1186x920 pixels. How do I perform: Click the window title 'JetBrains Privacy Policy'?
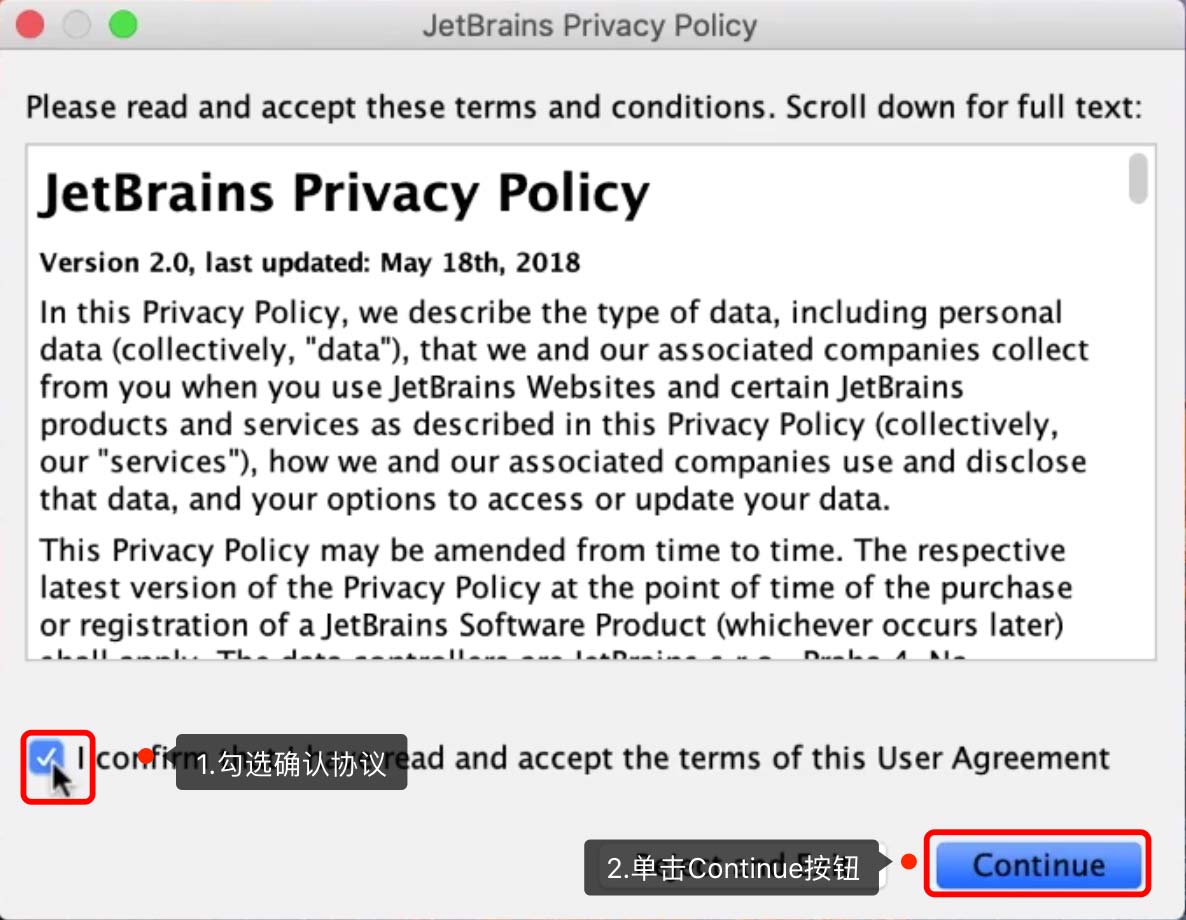(x=590, y=25)
